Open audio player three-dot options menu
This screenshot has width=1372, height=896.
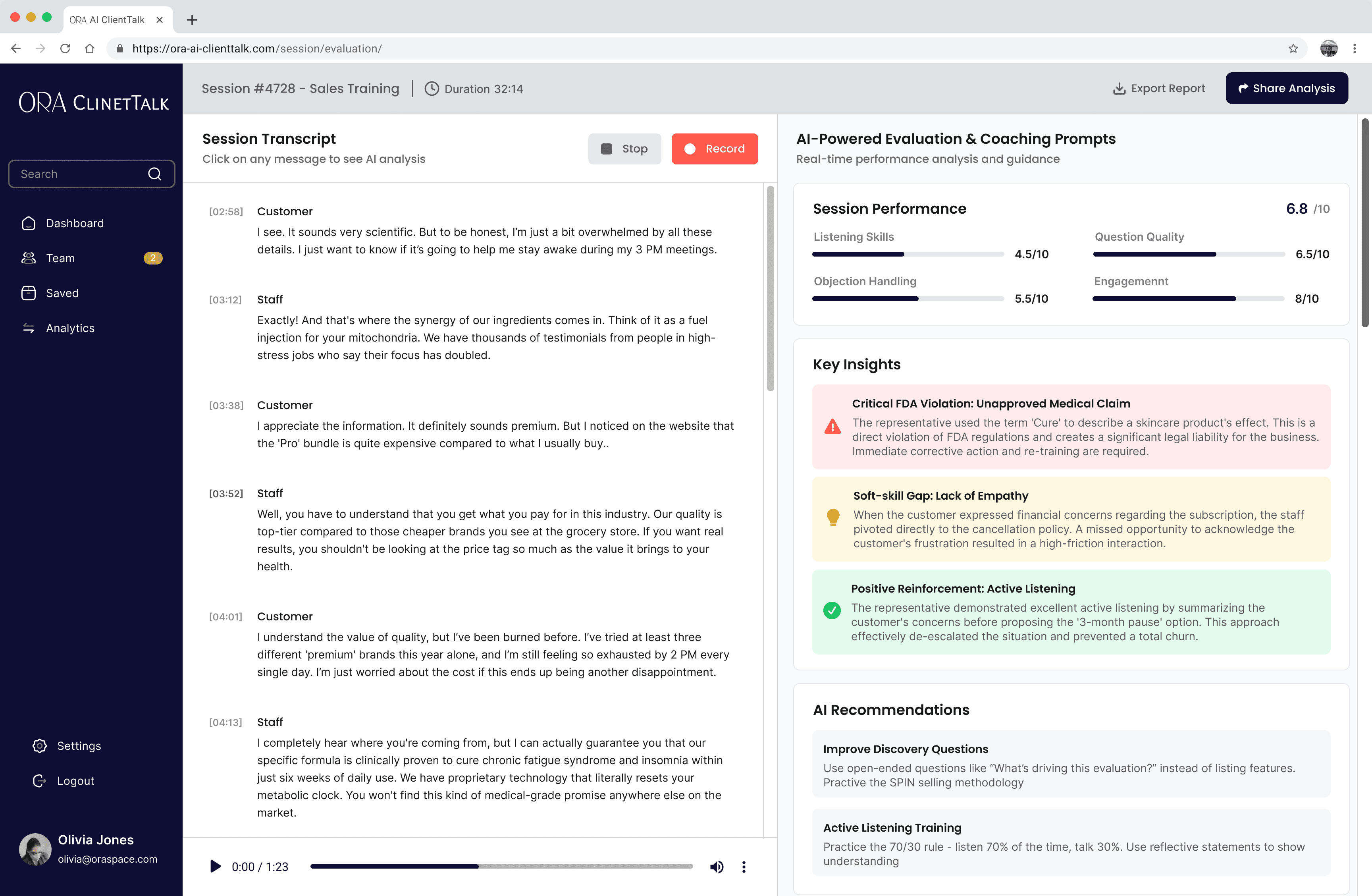point(744,867)
